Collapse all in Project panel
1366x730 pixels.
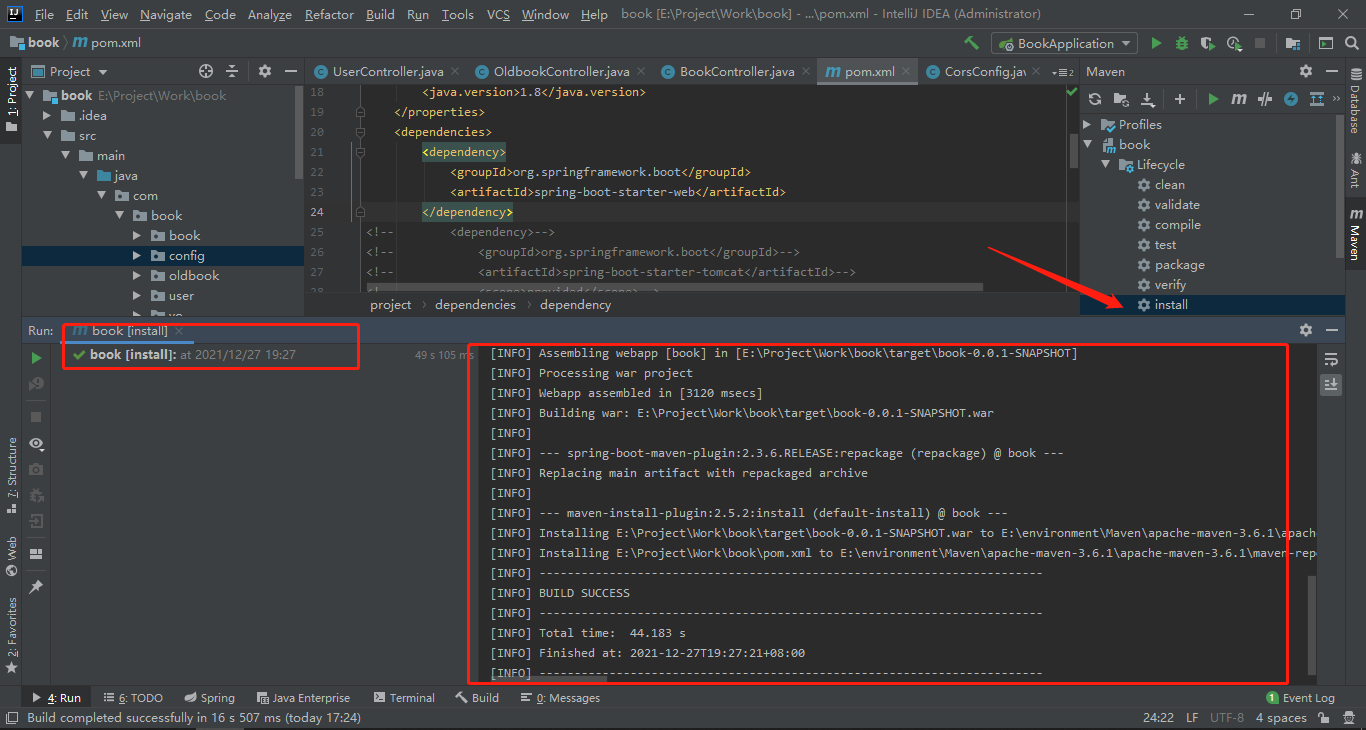coord(232,71)
